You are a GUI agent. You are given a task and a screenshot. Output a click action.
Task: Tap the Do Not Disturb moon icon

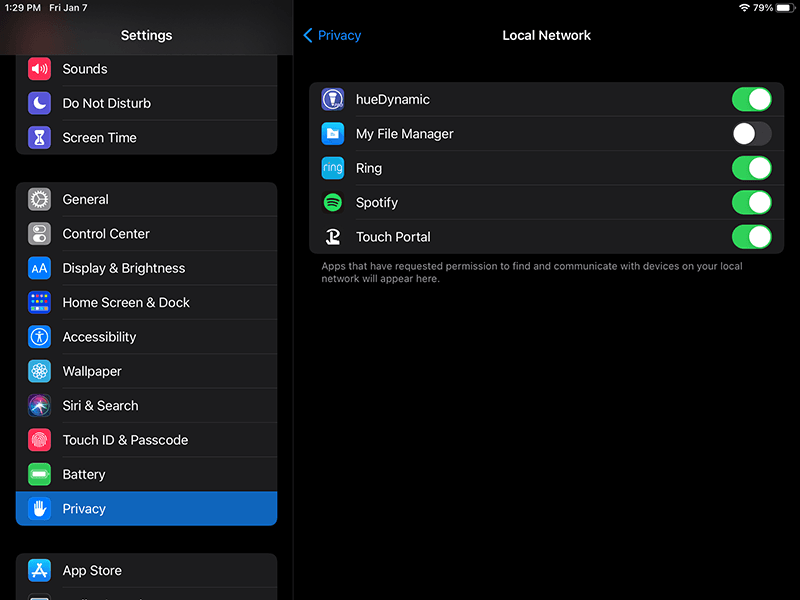point(39,103)
